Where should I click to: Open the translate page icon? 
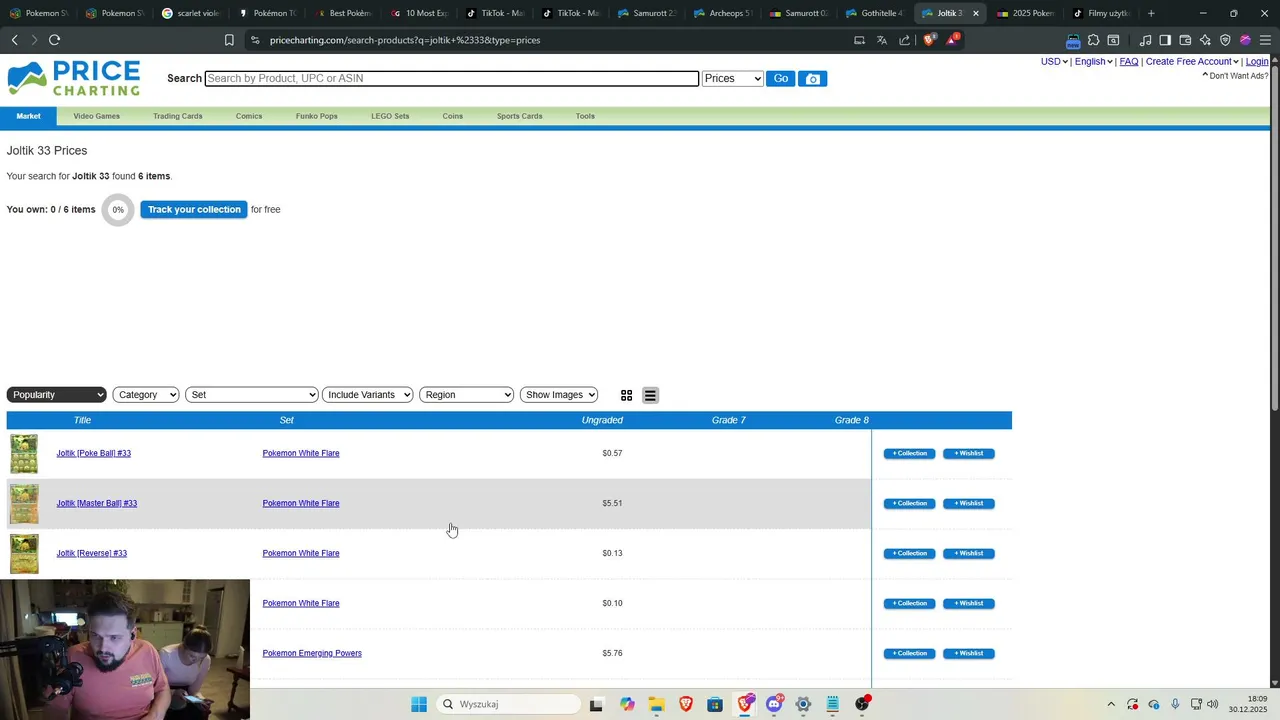[882, 40]
